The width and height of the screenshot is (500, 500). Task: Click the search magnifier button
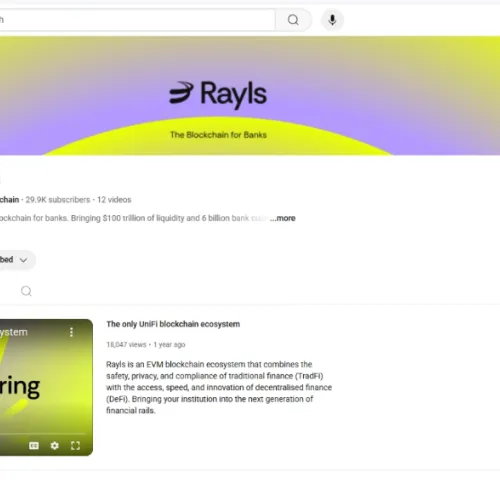[x=293, y=20]
